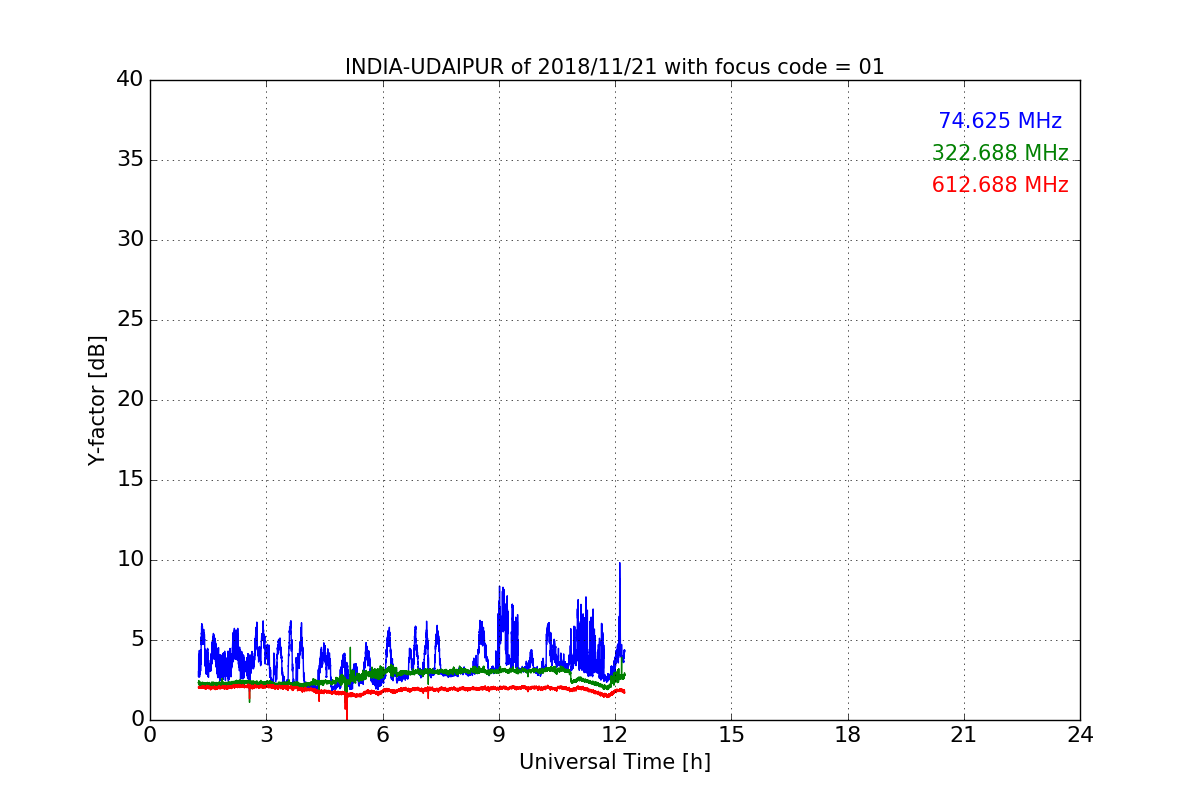Click the y-axis tick label 10
Image resolution: width=1200 pixels, height=800 pixels.
[130, 560]
